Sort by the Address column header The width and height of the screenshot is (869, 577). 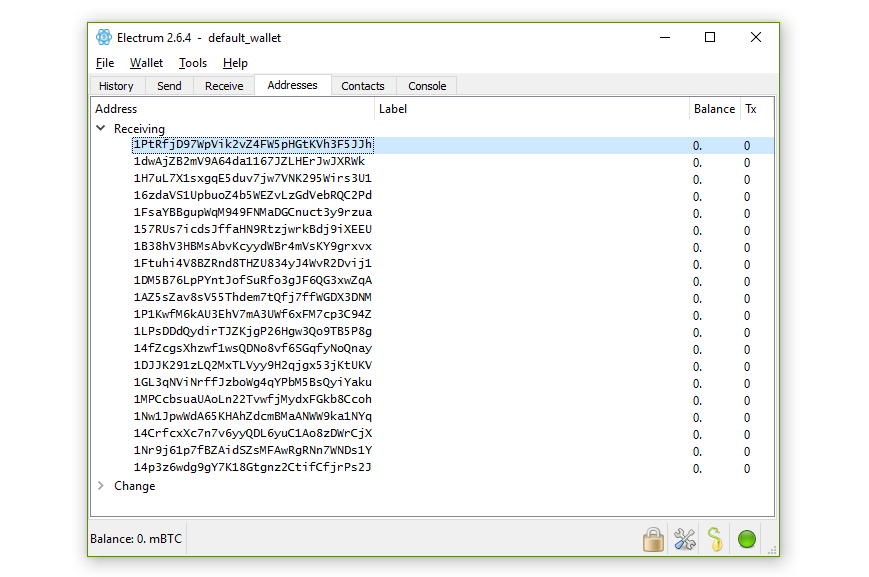click(233, 109)
